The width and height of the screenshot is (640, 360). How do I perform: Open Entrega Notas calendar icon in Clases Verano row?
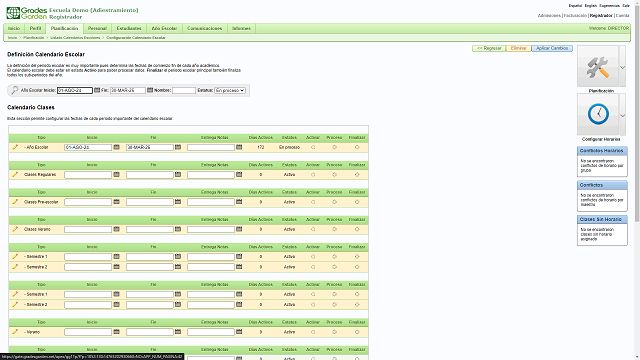[x=239, y=229]
